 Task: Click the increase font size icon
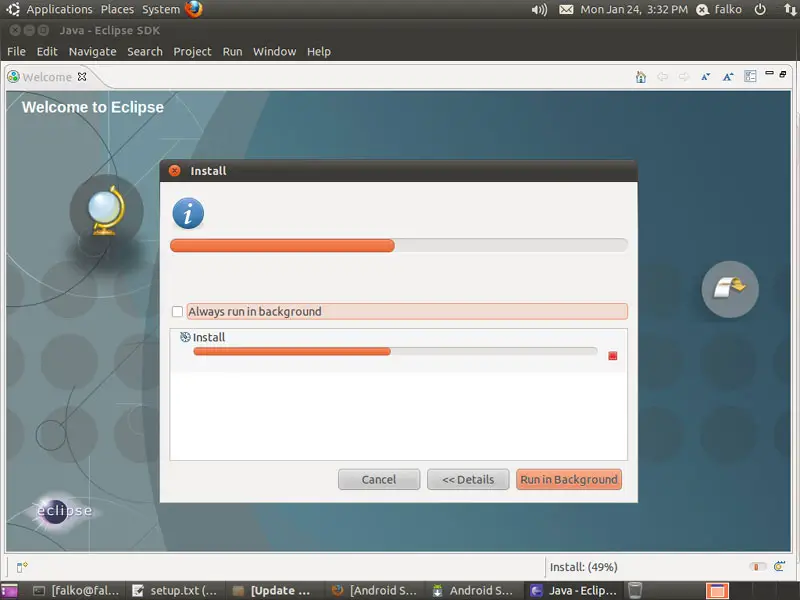[x=728, y=77]
